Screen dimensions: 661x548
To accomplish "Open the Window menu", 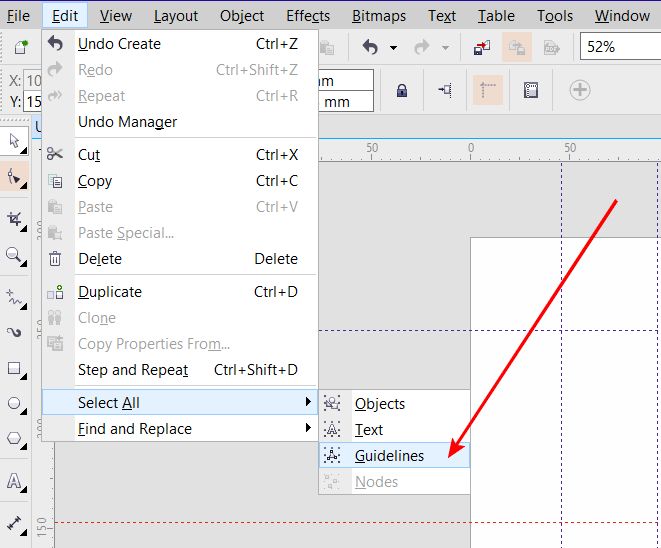I will tap(622, 16).
